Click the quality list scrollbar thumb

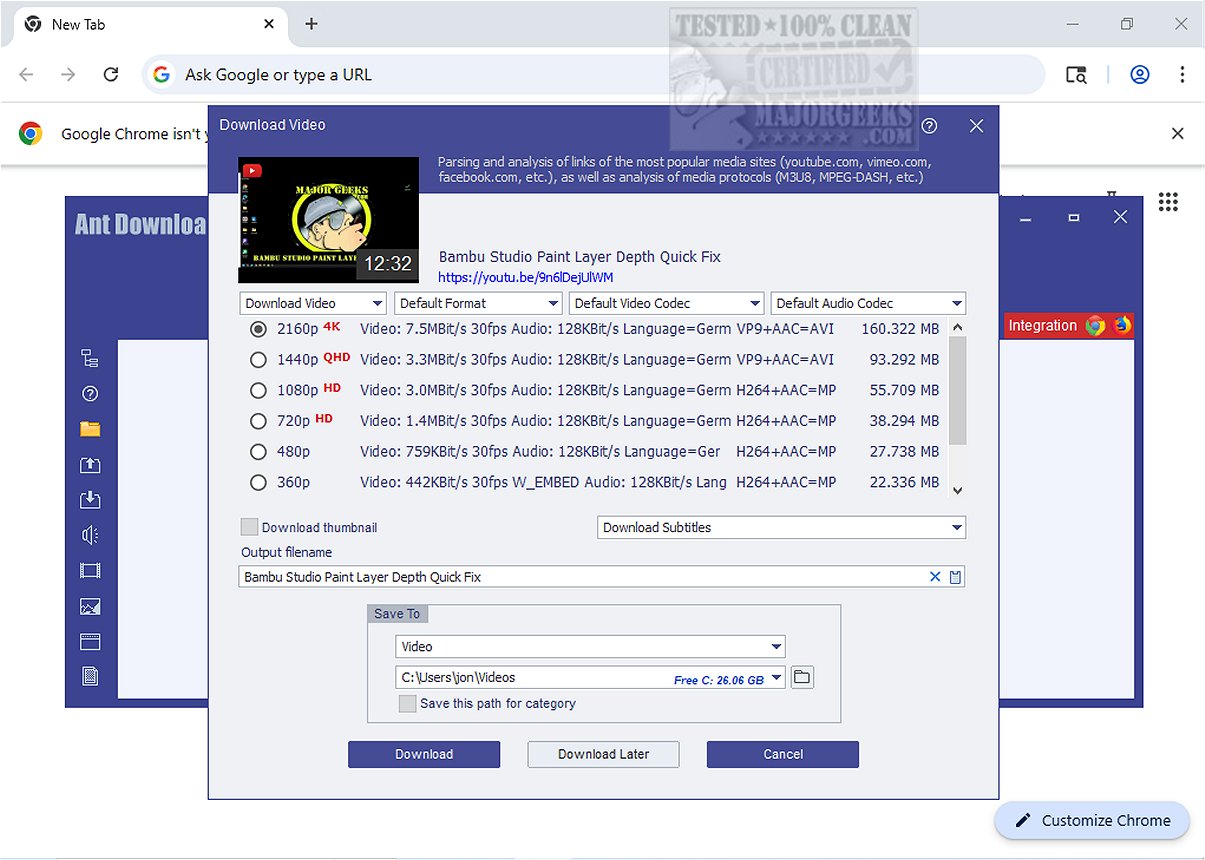957,391
